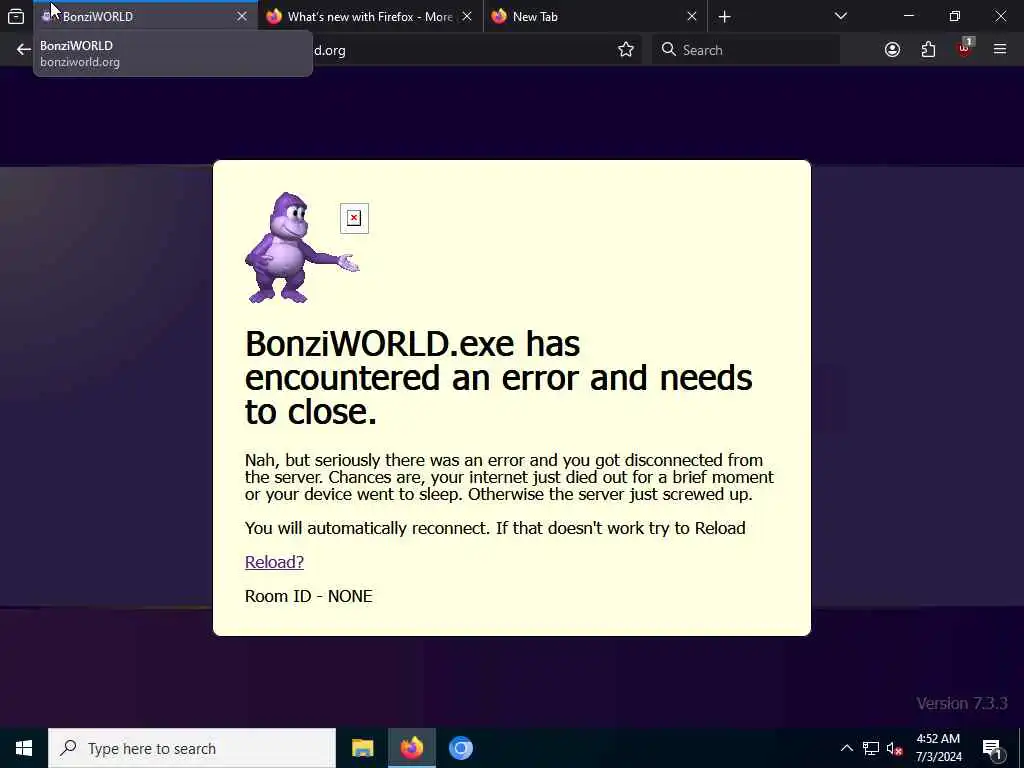Image resolution: width=1024 pixels, height=768 pixels.
Task: Open the network status tray icon
Action: [x=871, y=748]
